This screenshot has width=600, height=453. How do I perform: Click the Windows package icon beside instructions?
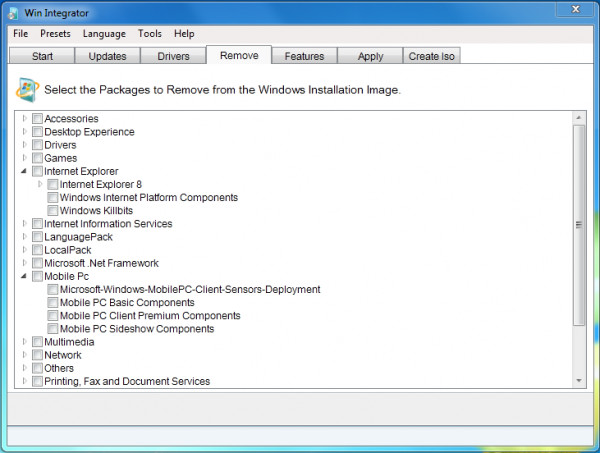[x=27, y=90]
